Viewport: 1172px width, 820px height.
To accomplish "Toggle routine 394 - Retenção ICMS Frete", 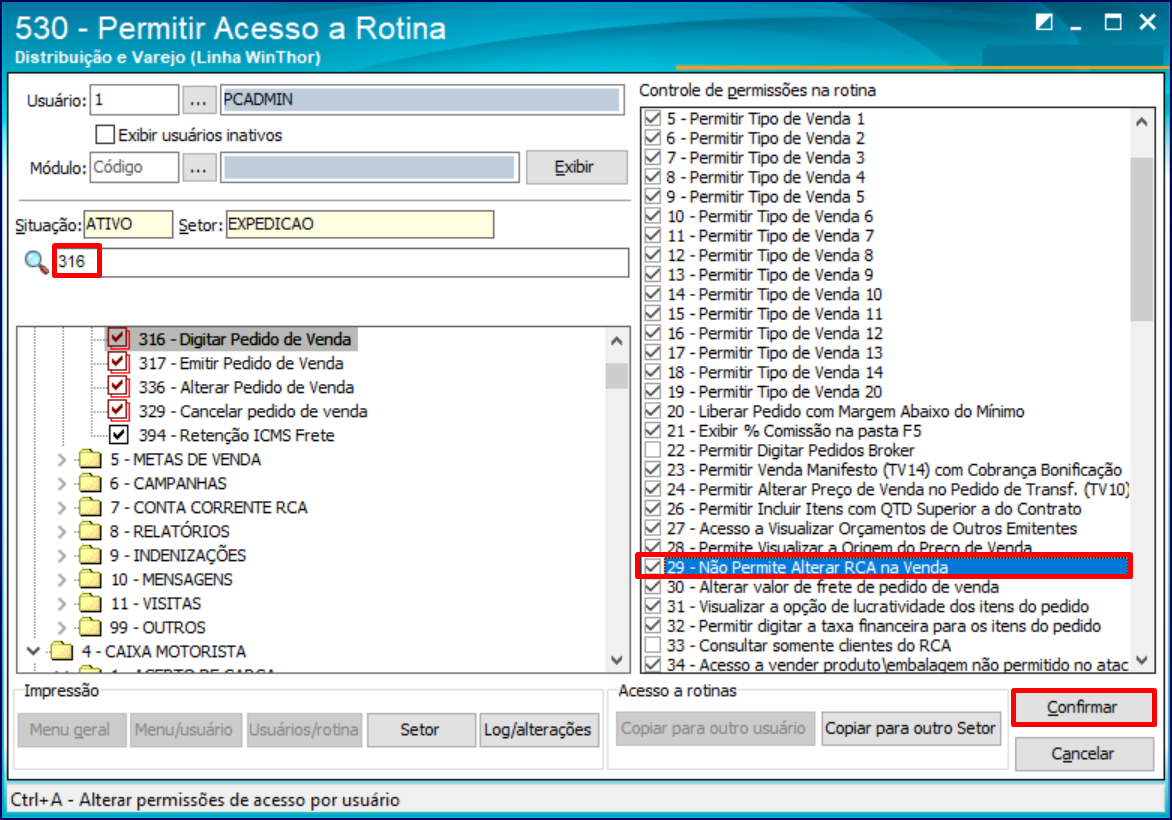I will (118, 434).
